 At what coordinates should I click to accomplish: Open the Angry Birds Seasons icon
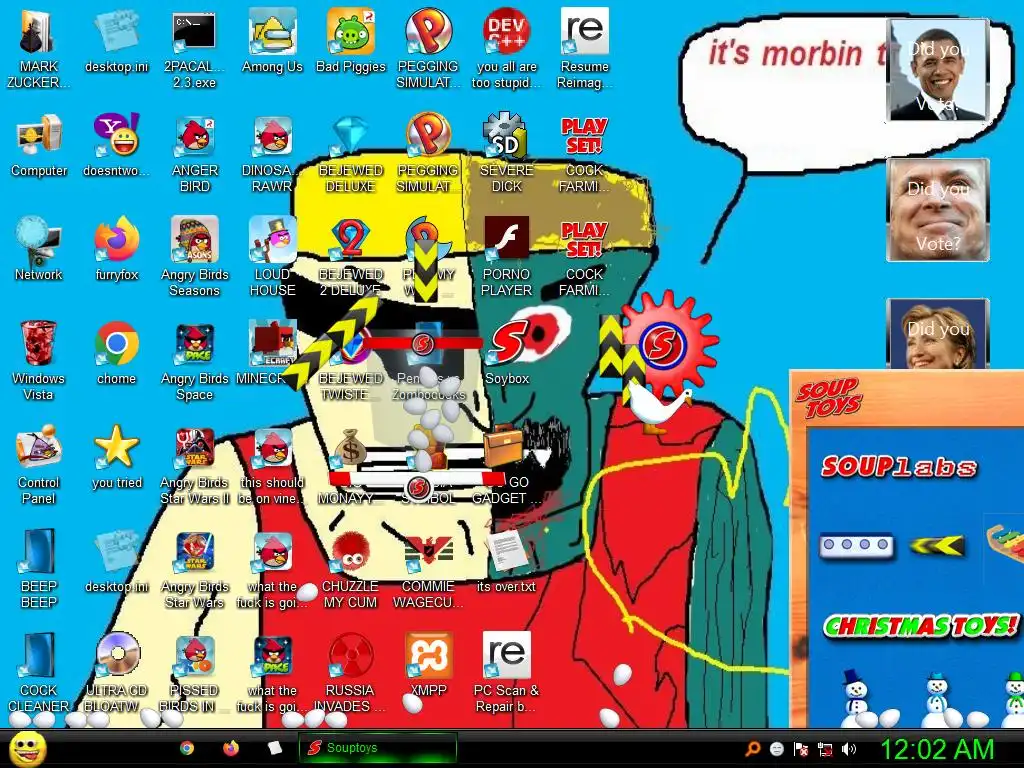195,257
